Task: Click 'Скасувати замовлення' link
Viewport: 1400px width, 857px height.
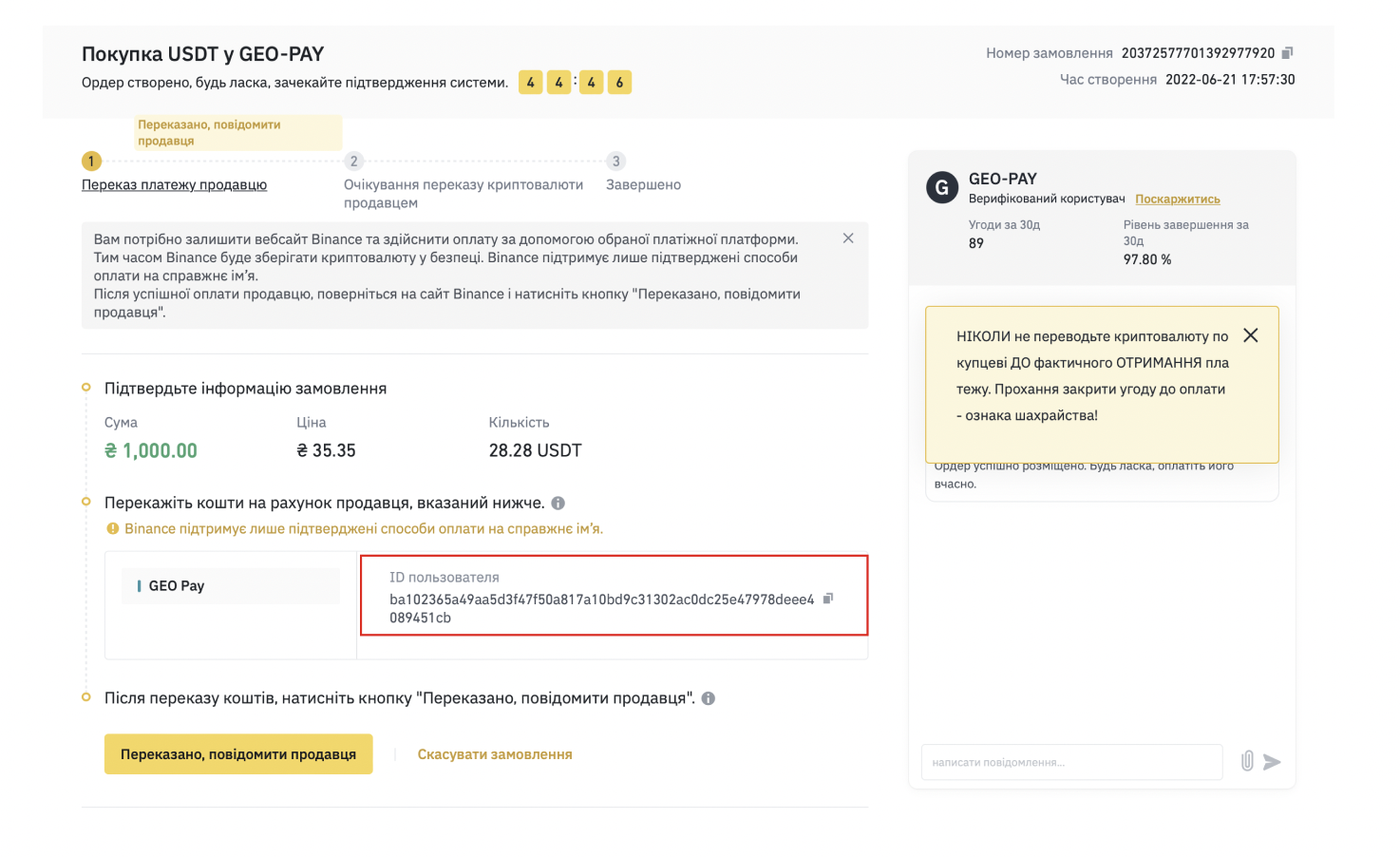Action: (495, 754)
